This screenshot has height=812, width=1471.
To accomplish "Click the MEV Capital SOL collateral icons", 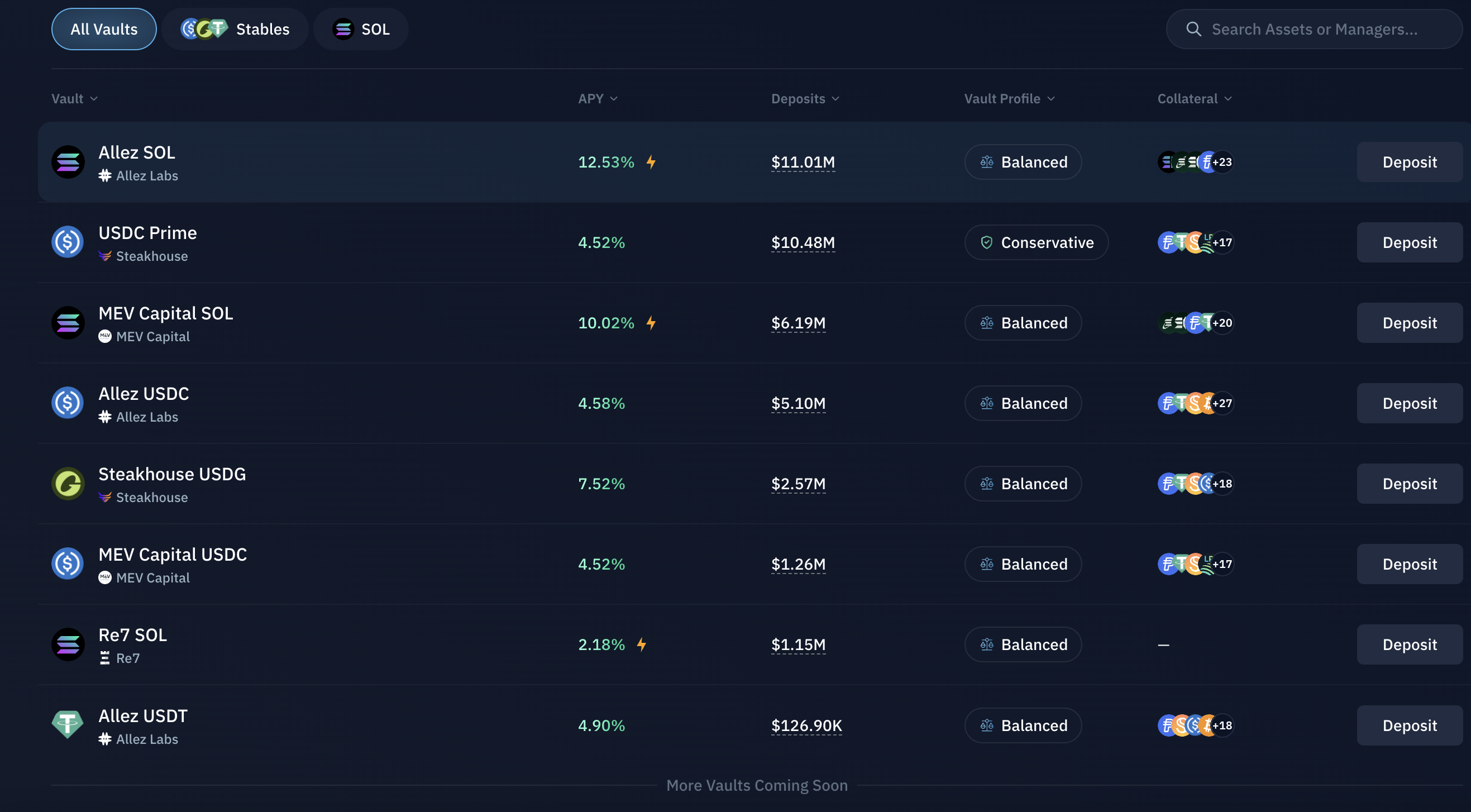I will tap(1195, 323).
